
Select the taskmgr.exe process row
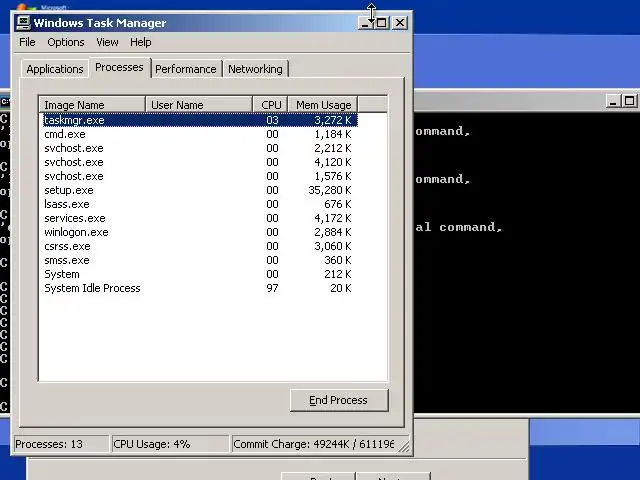[200, 120]
